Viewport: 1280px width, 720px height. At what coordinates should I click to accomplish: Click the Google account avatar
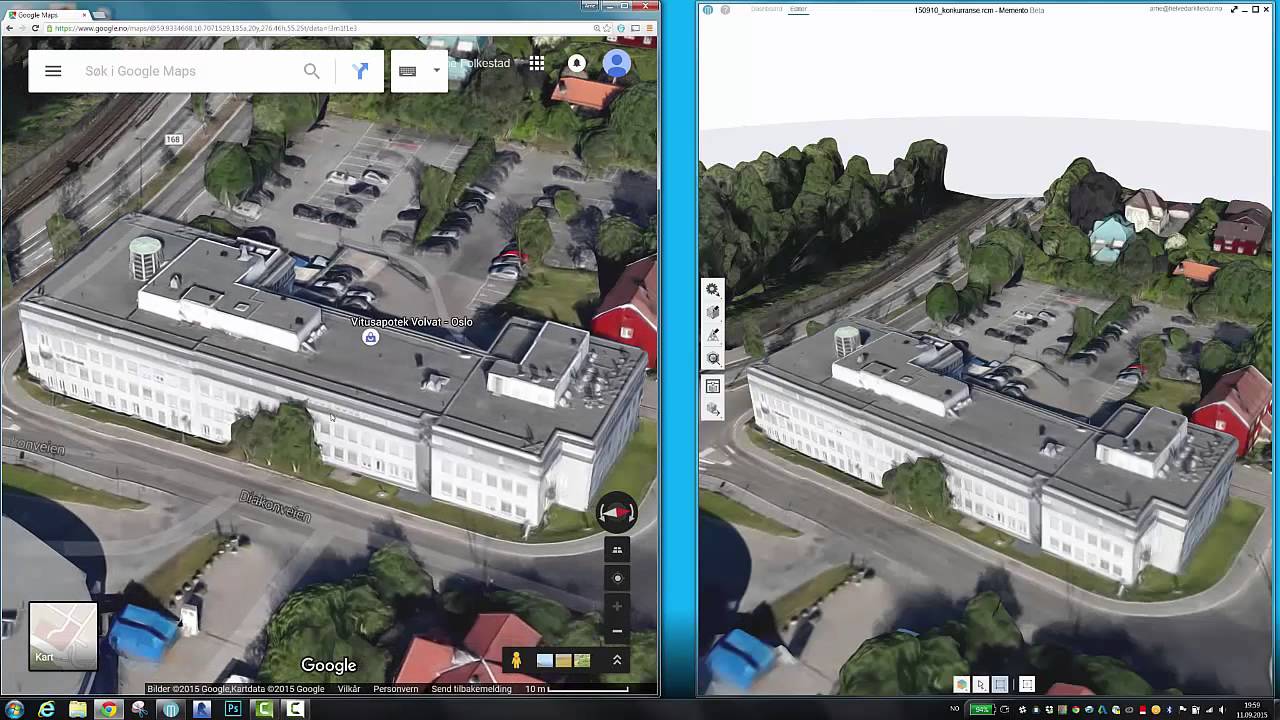coord(617,64)
